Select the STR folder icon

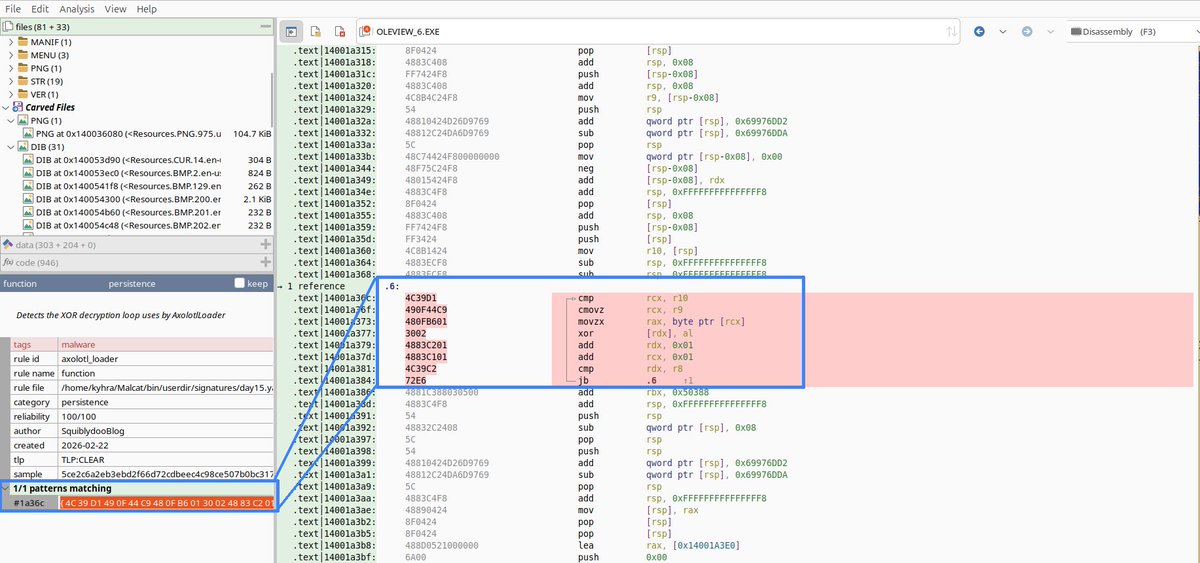(23, 81)
